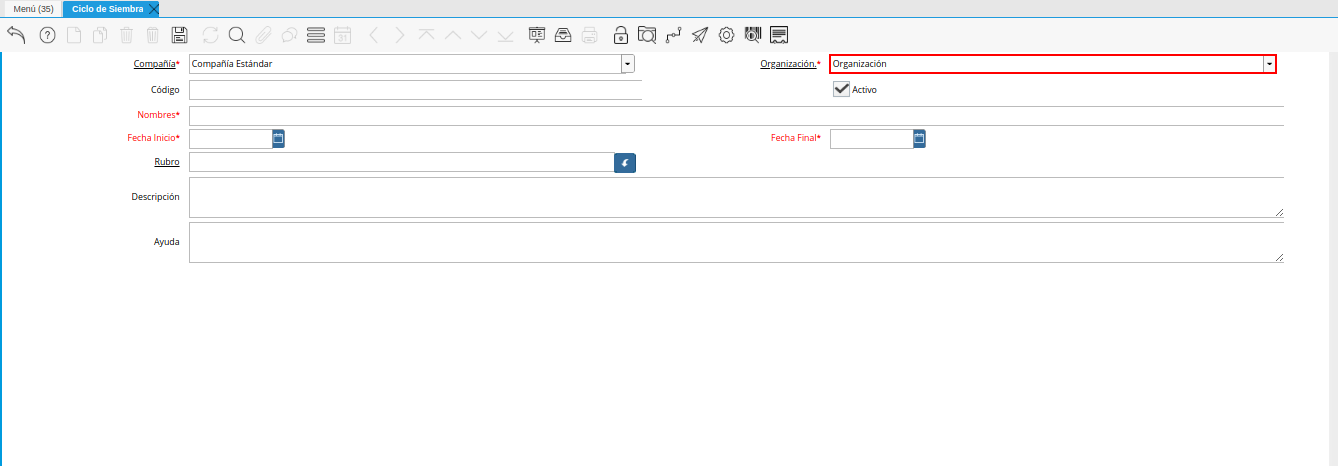The image size is (1338, 466).
Task: Open the Report presentation board icon
Action: (537, 35)
